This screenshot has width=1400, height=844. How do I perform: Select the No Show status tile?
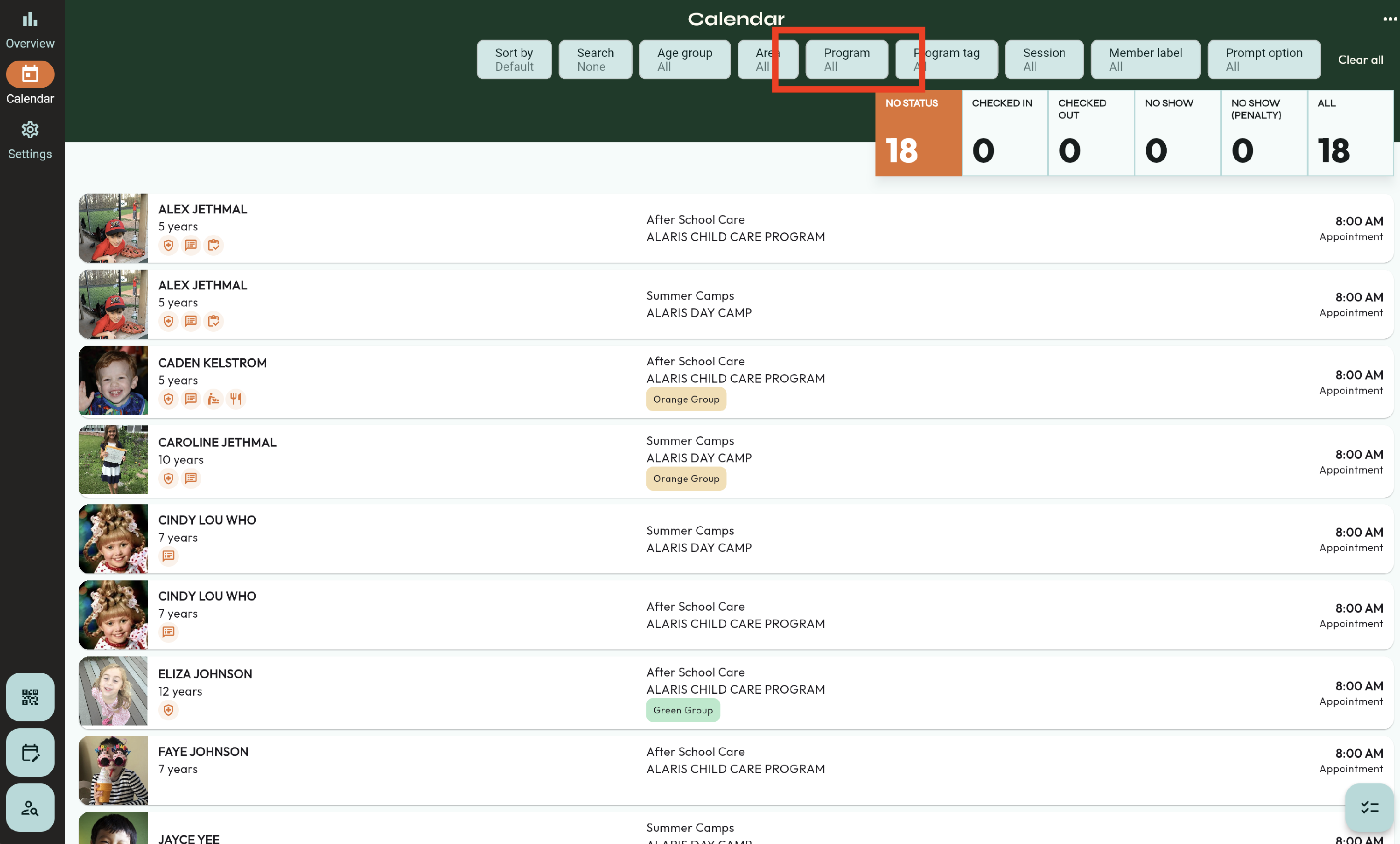click(x=1177, y=133)
